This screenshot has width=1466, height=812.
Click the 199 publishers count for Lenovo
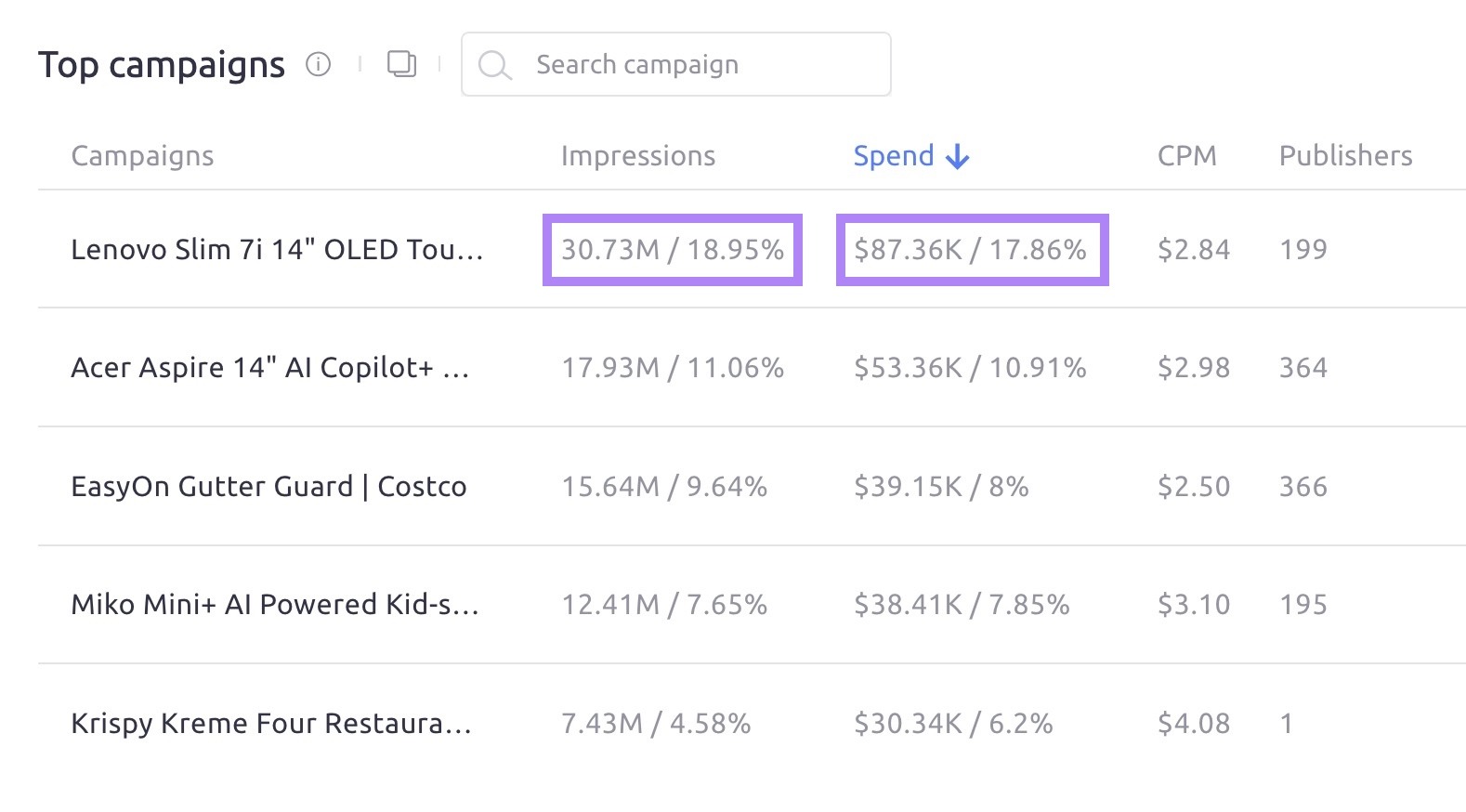tap(1303, 249)
